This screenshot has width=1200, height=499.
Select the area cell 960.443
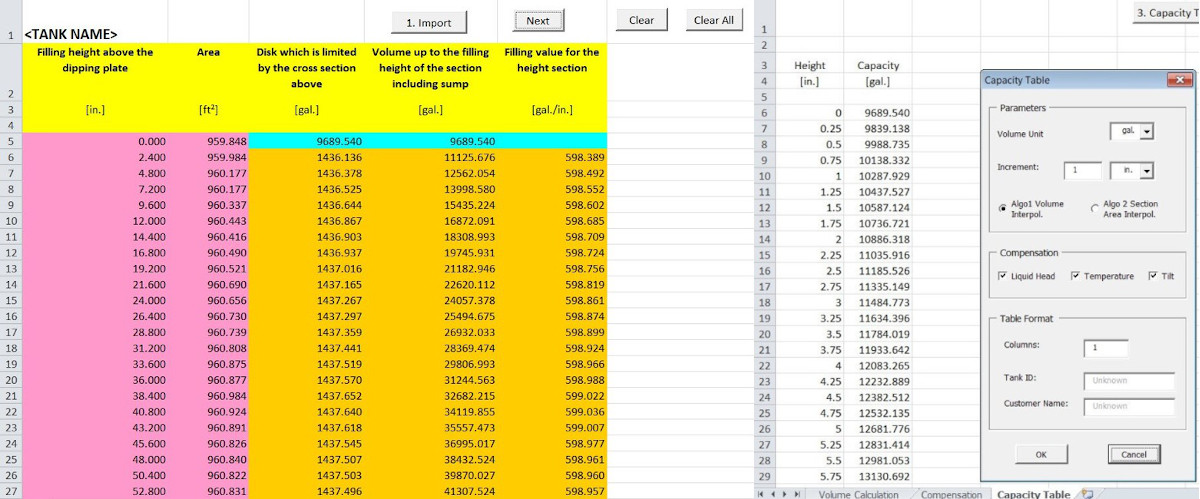pyautogui.click(x=209, y=221)
